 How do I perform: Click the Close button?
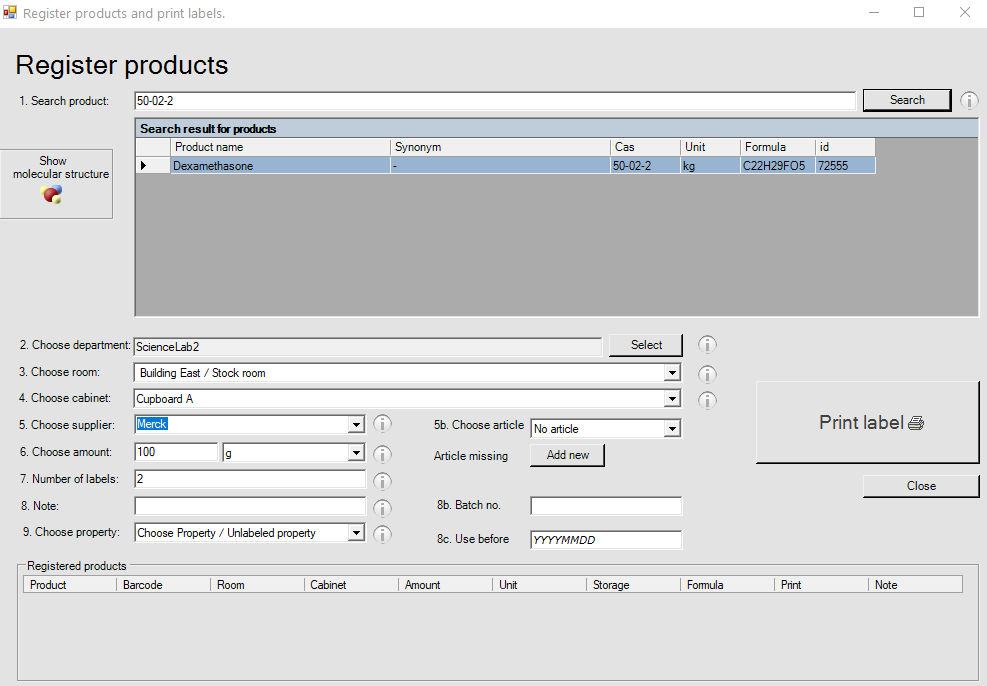point(921,486)
